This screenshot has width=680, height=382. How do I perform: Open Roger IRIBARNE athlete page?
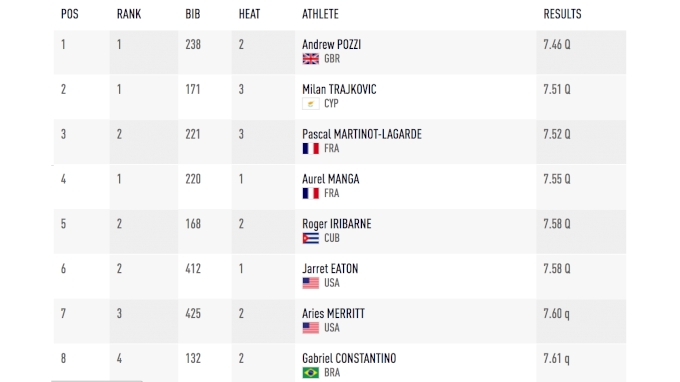pyautogui.click(x=337, y=224)
